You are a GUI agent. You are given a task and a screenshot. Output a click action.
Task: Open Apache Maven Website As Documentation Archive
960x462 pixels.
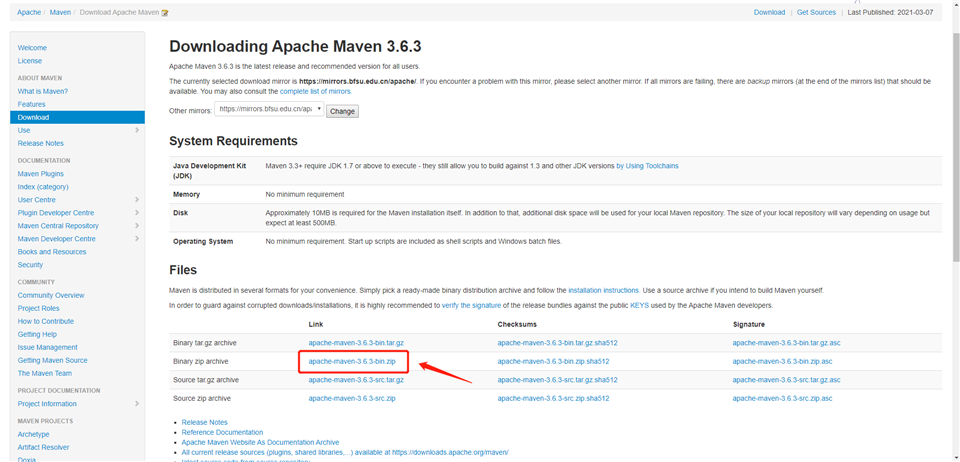tap(260, 442)
